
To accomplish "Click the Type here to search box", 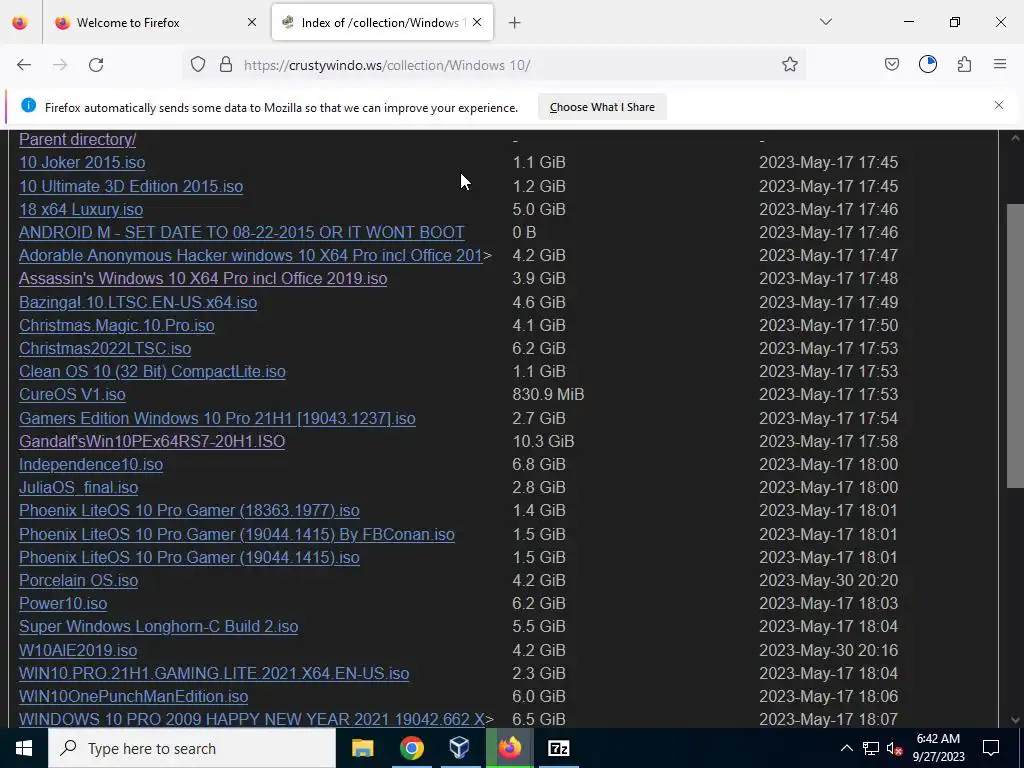I will tap(192, 748).
